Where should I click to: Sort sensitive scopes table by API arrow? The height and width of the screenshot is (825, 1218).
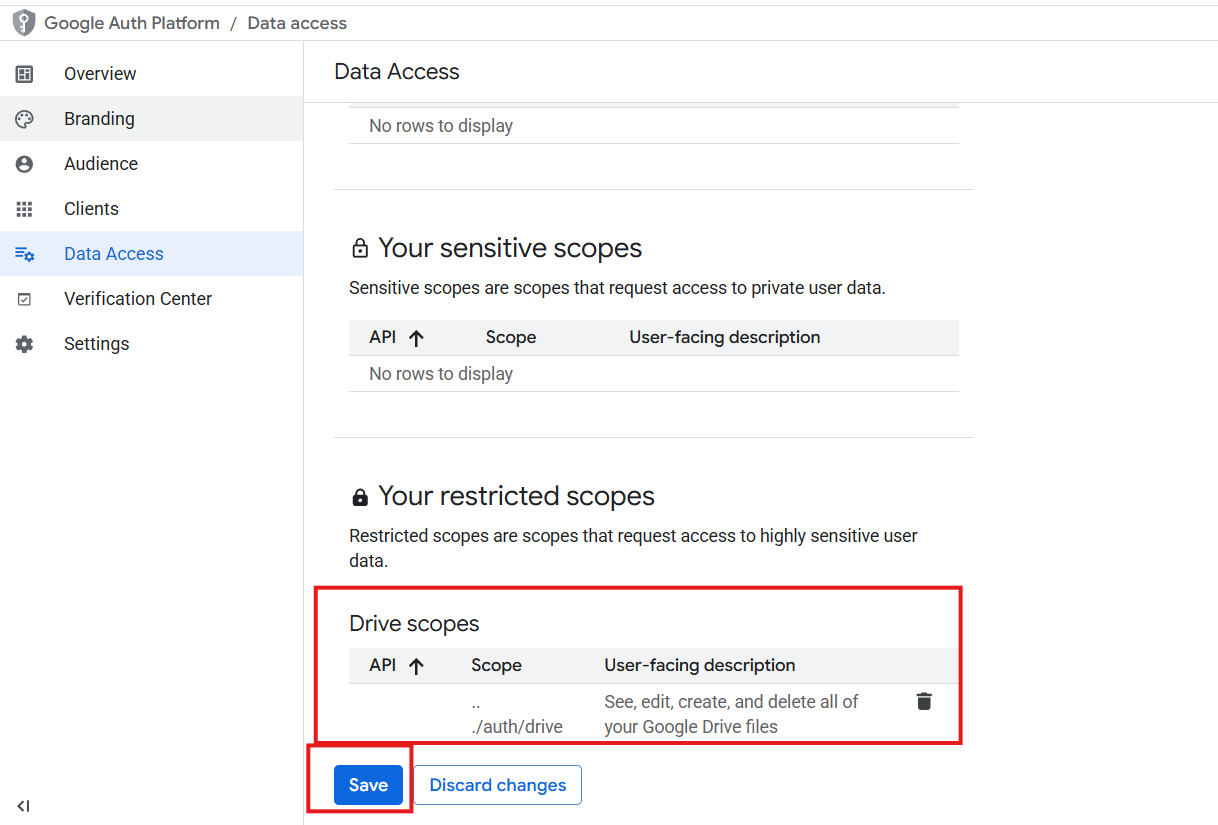(417, 338)
